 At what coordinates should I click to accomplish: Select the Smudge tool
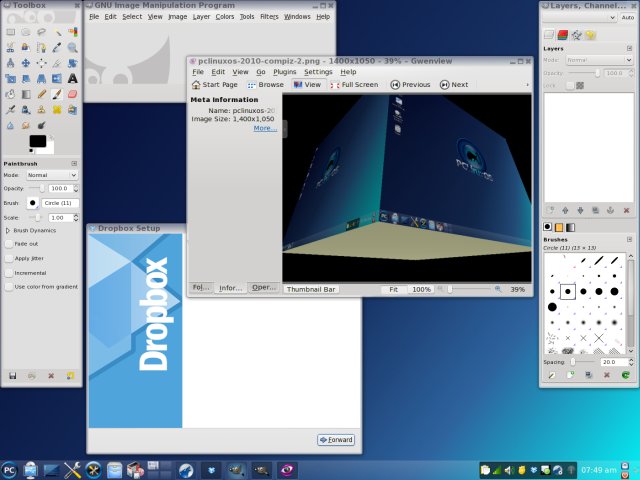coord(26,125)
